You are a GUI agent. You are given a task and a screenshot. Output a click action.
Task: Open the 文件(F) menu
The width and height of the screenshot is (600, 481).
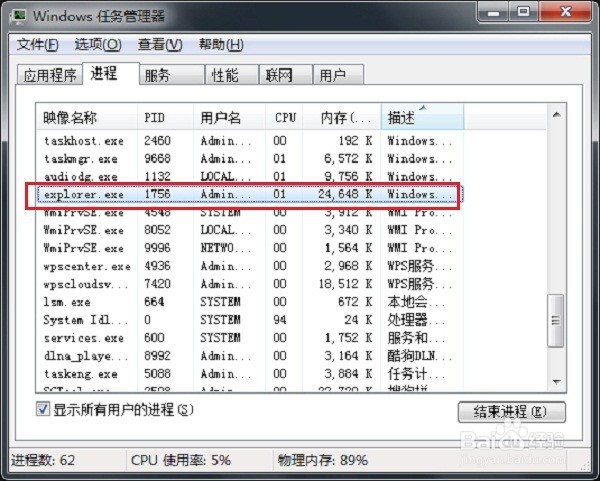click(38, 45)
